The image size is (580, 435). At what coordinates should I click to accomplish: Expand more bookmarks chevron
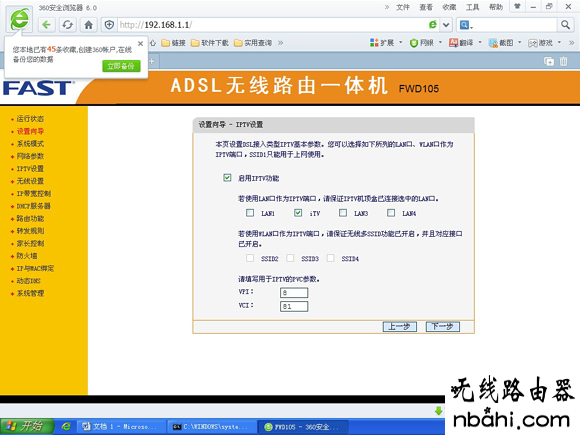[281, 43]
